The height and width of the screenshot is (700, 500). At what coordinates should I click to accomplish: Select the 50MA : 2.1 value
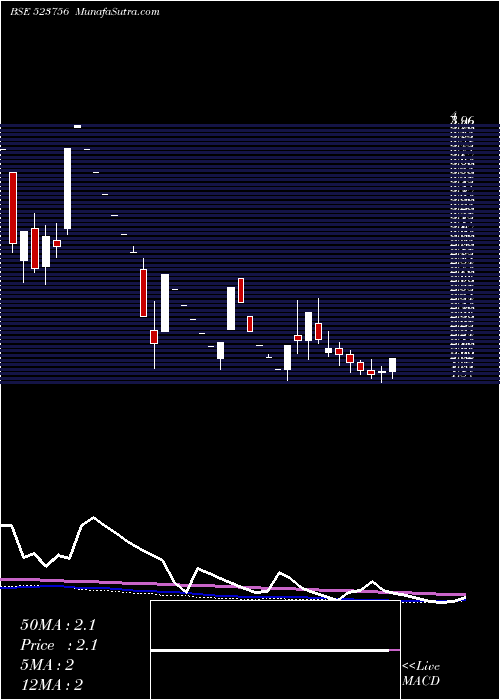pos(58,625)
